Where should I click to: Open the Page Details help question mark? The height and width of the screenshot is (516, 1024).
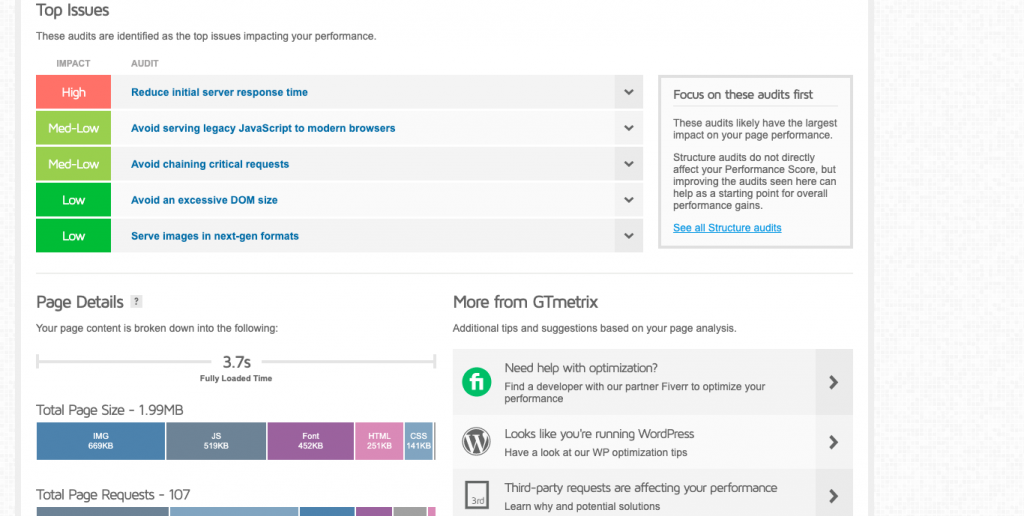(x=136, y=302)
